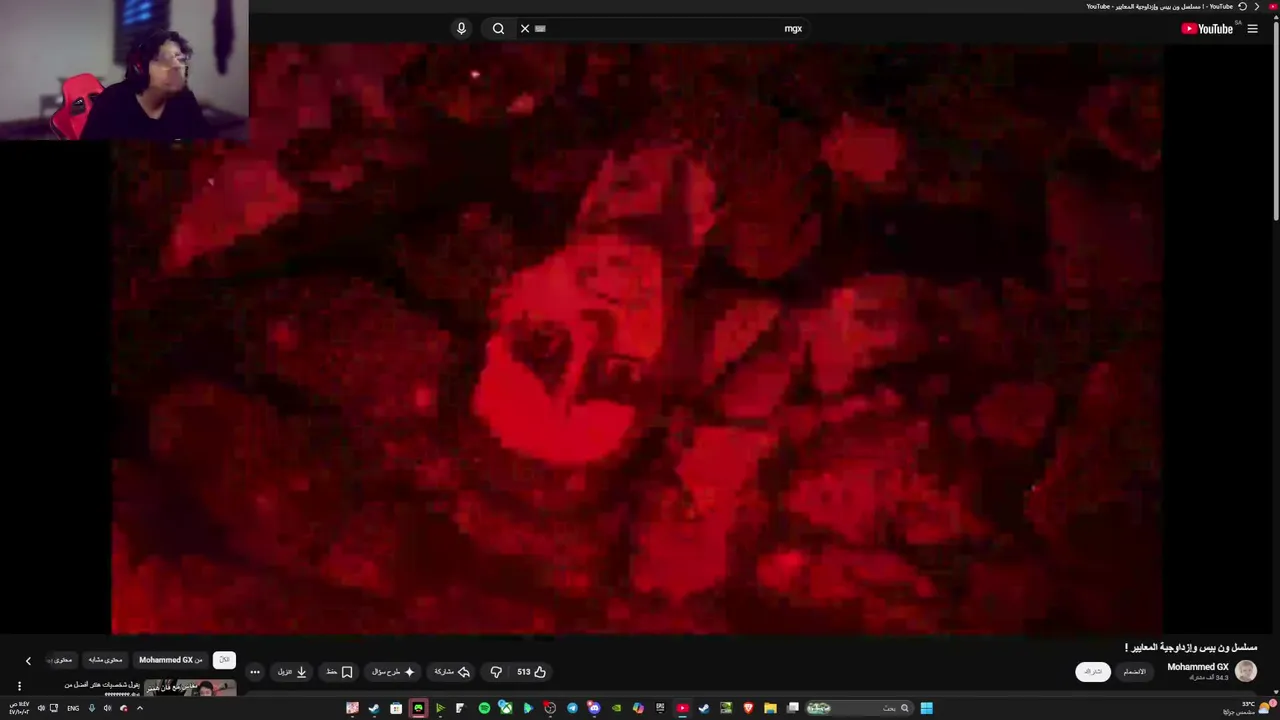Open Epic Games launcher from taskbar
1280x720 pixels.
661,708
